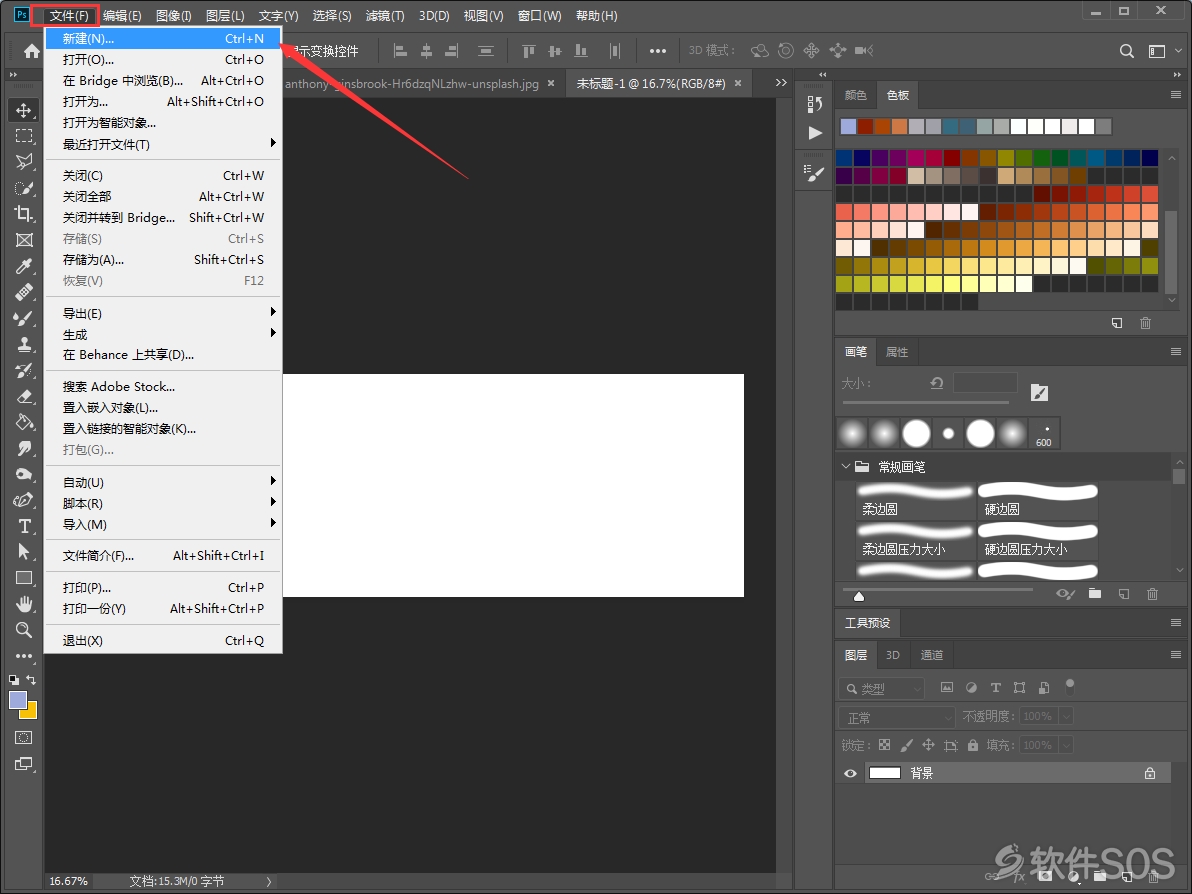Select the Crop tool
1192x894 pixels.
24,214
